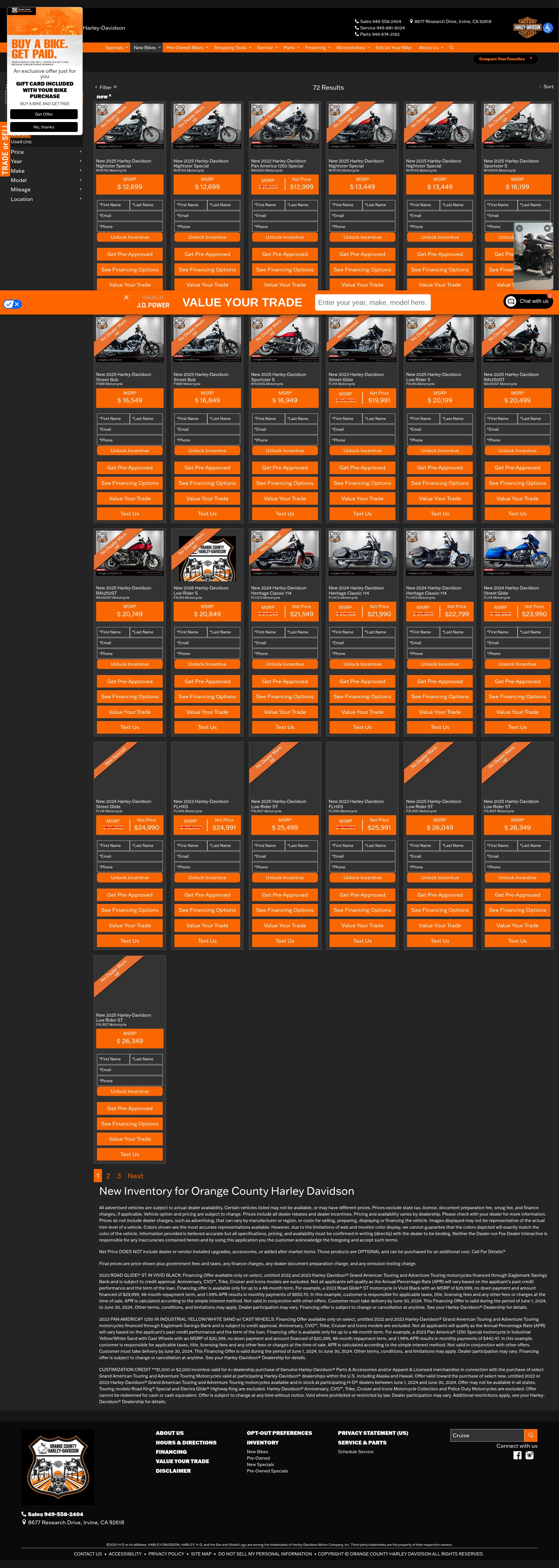Open the footer Site Map link

201,1554
